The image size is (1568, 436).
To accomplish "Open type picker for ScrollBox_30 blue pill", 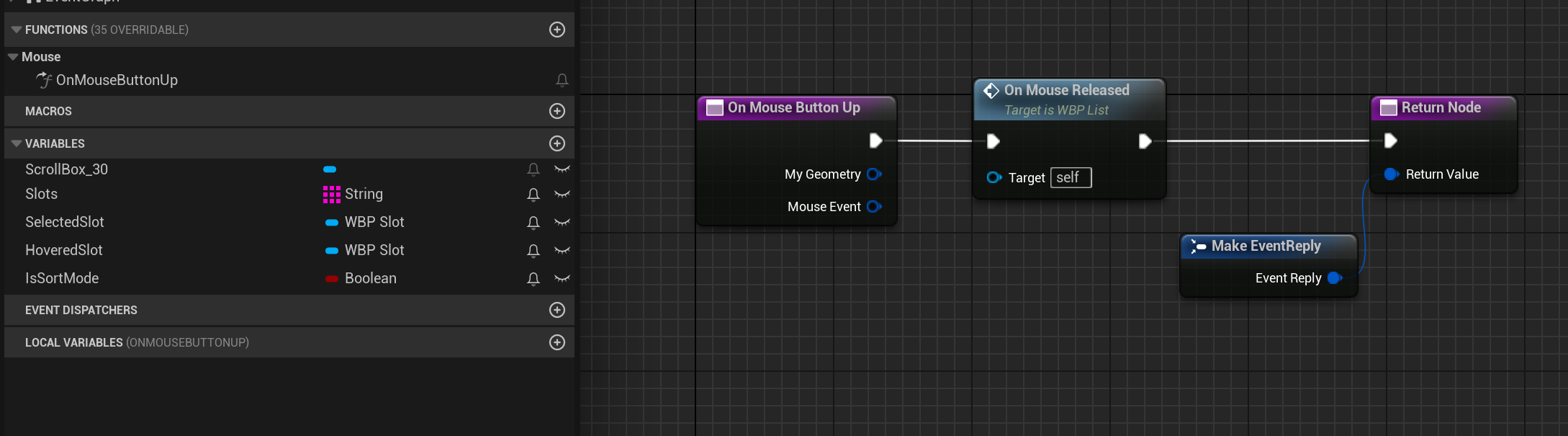I will pyautogui.click(x=330, y=169).
